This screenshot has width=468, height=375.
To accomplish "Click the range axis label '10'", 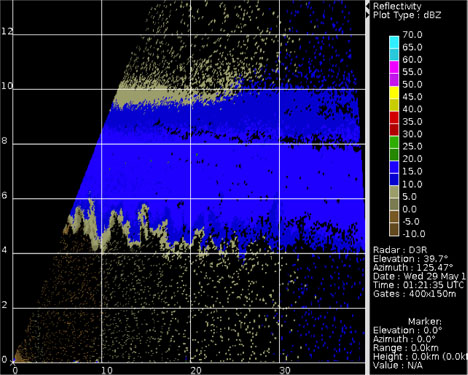I will coord(107,370).
